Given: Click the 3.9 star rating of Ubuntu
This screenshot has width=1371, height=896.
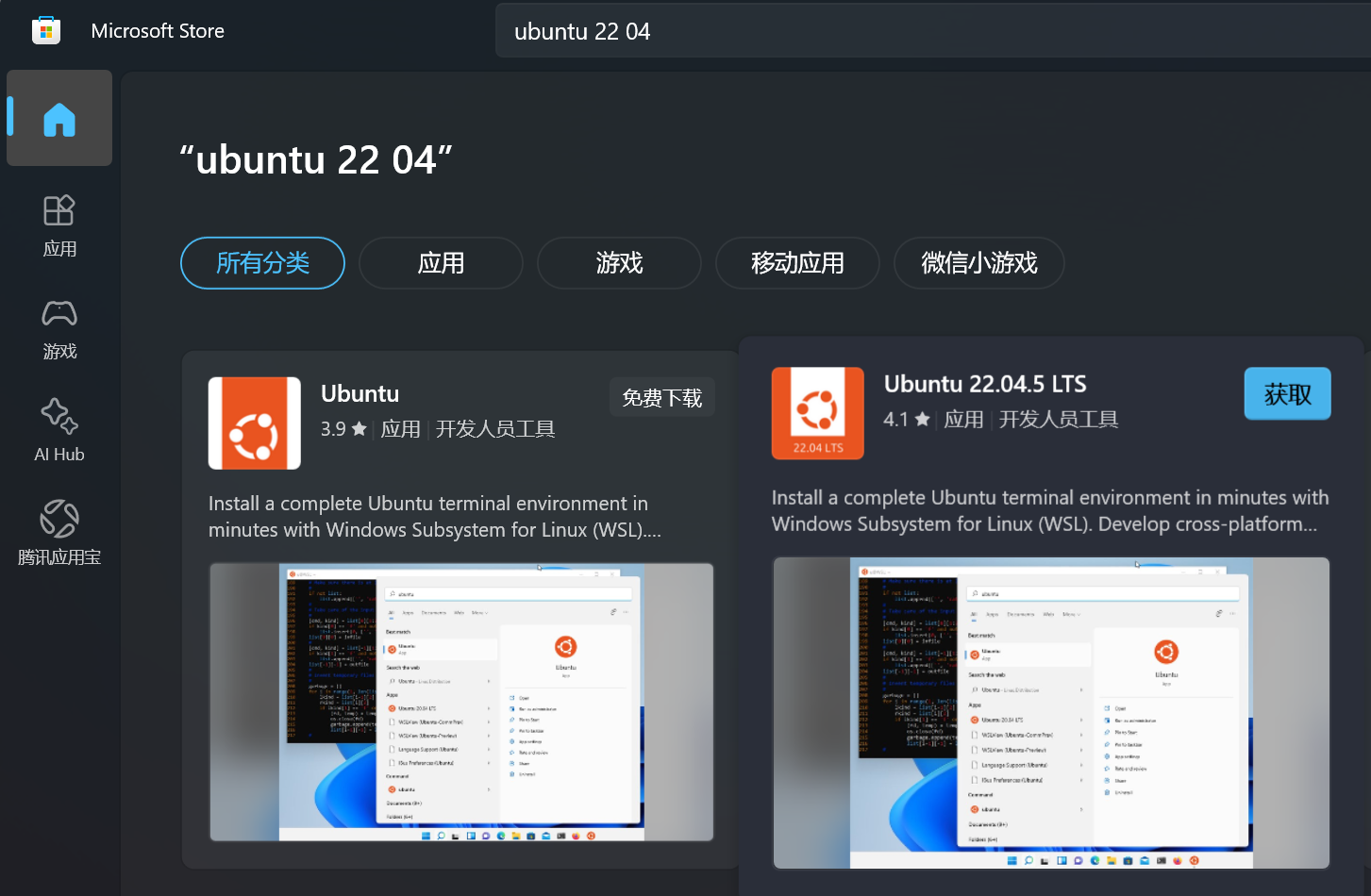Looking at the screenshot, I should pos(343,429).
